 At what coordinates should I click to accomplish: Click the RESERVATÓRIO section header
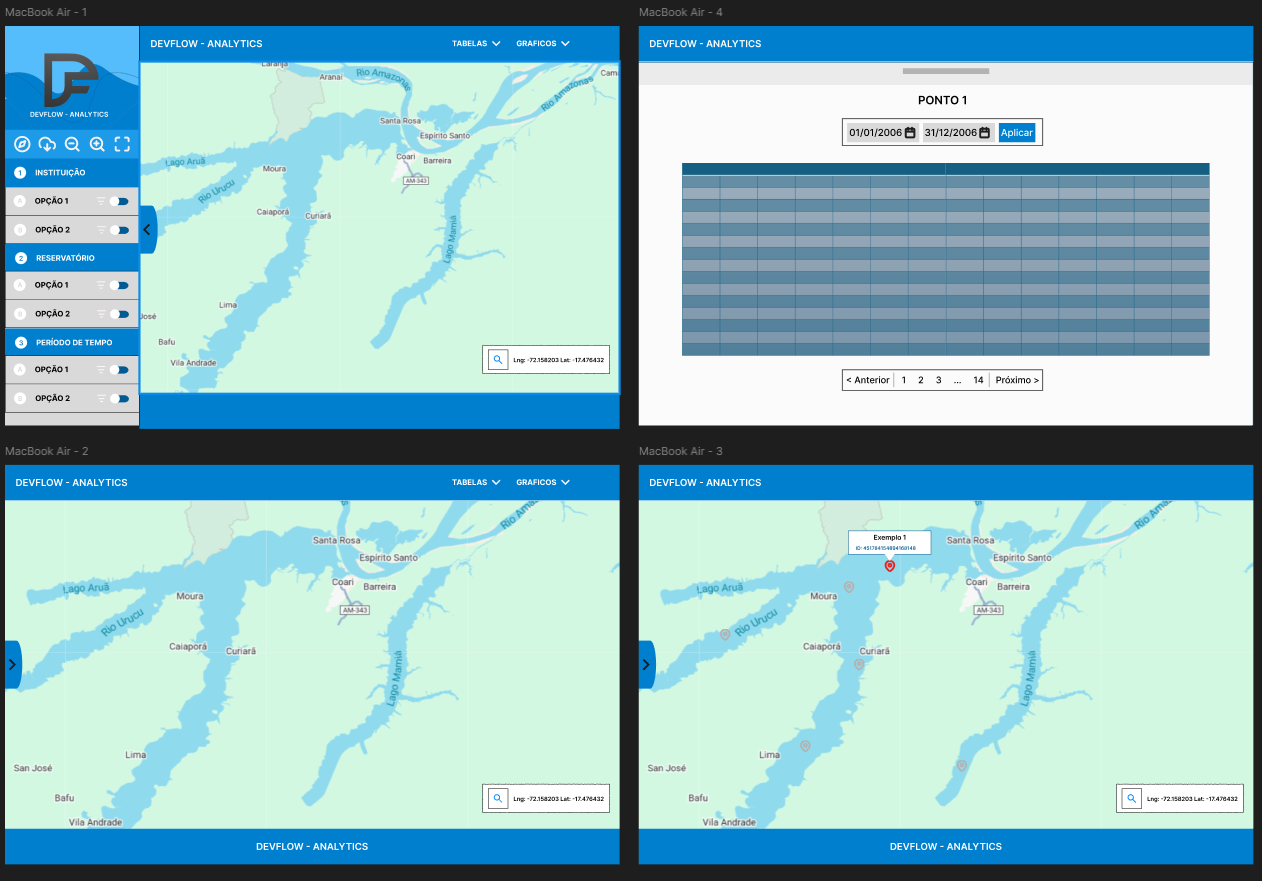72,258
